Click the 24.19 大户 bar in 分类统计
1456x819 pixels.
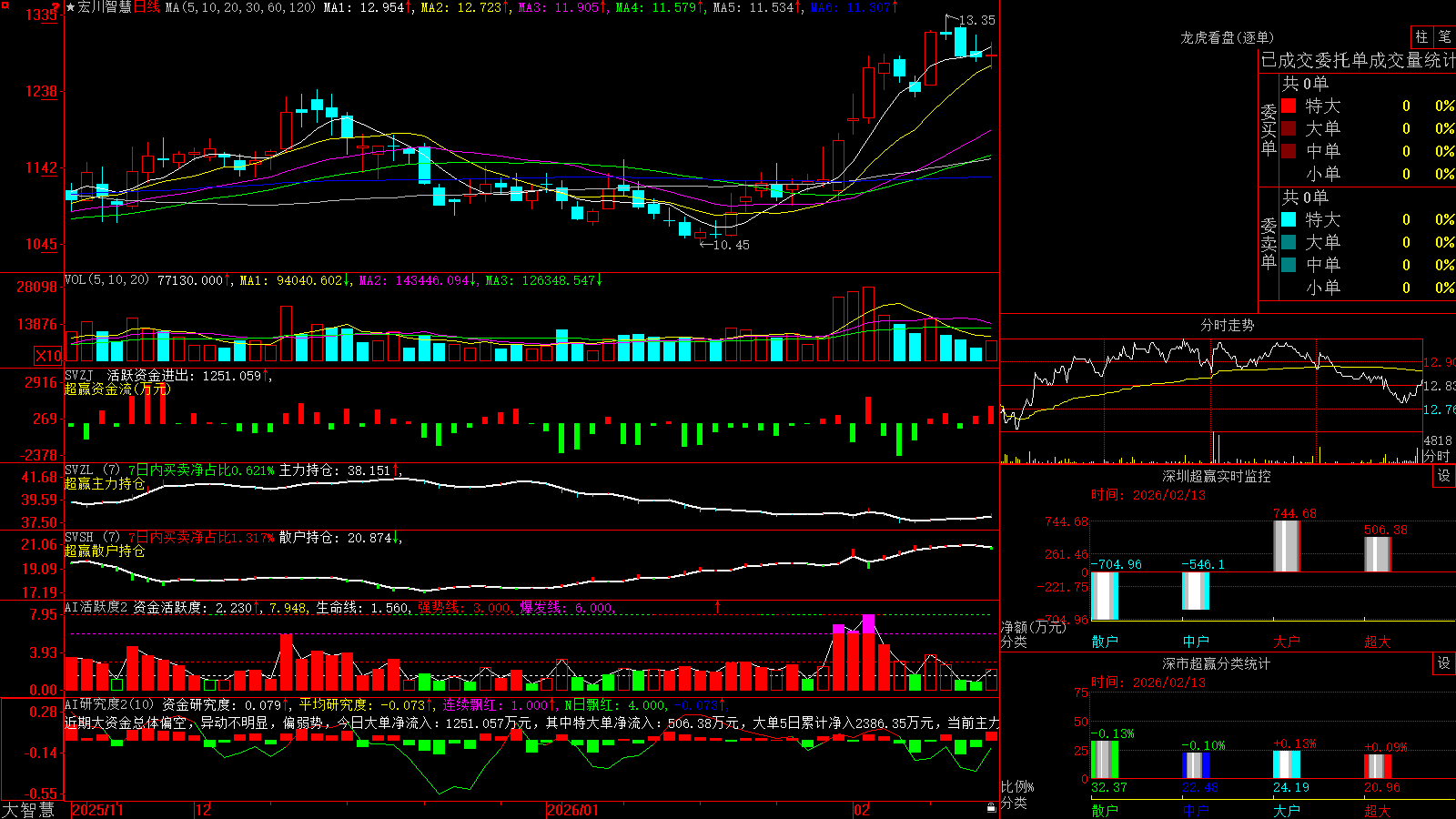1287,764
